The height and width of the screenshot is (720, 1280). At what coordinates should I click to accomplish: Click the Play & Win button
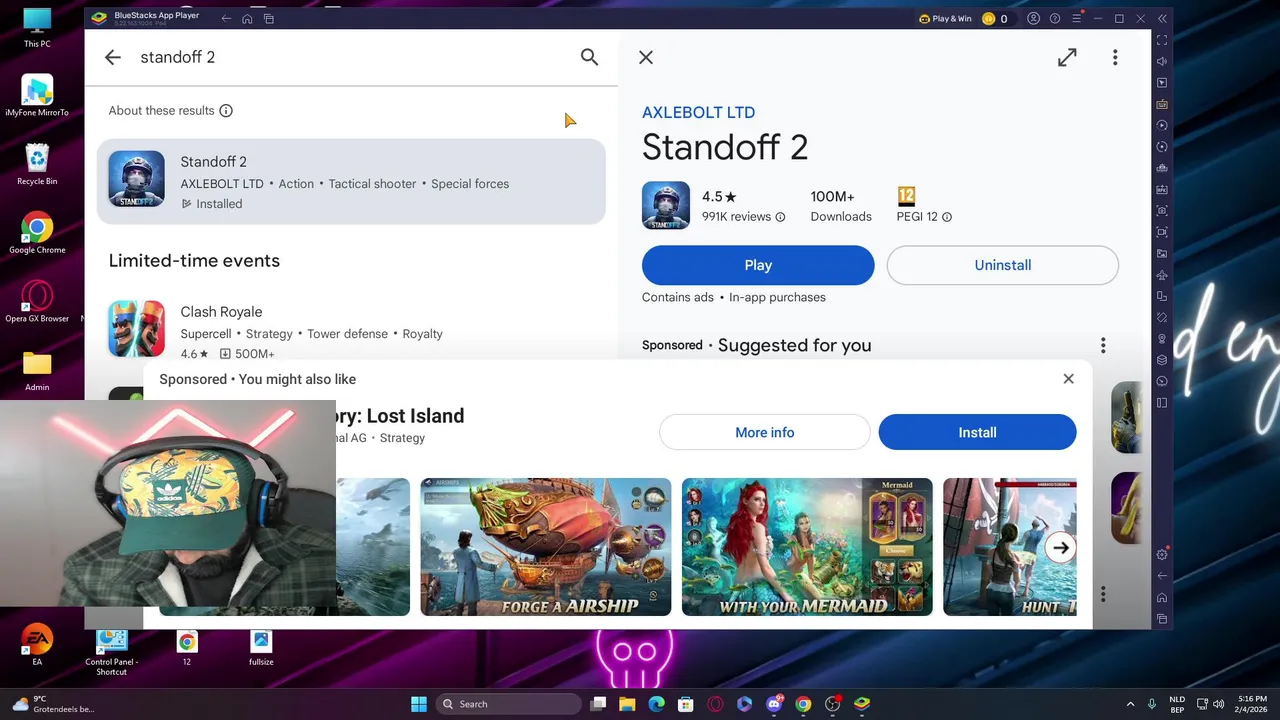pos(945,18)
